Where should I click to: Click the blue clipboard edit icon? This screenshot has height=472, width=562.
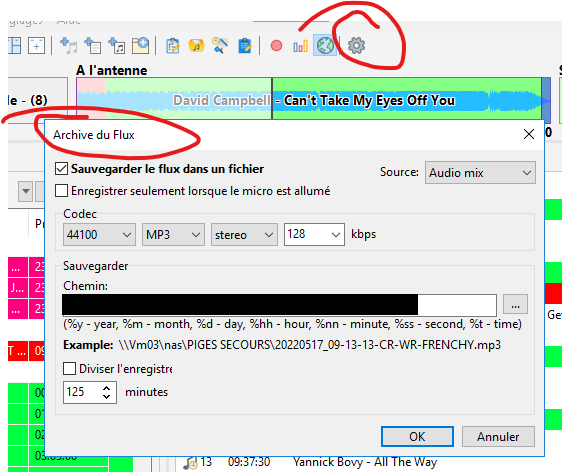[245, 46]
